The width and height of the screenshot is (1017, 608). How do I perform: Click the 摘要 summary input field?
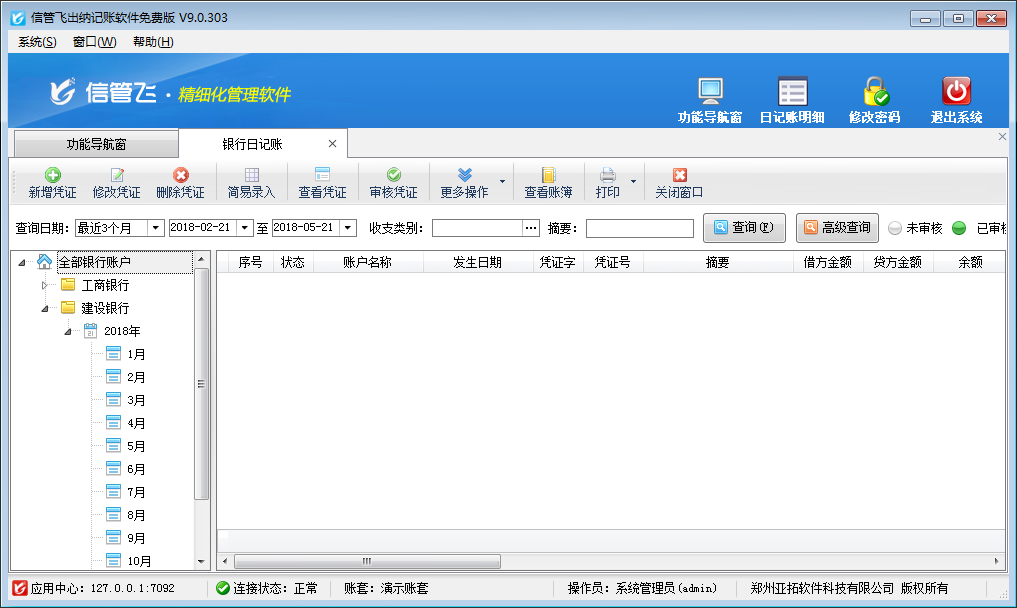point(639,229)
